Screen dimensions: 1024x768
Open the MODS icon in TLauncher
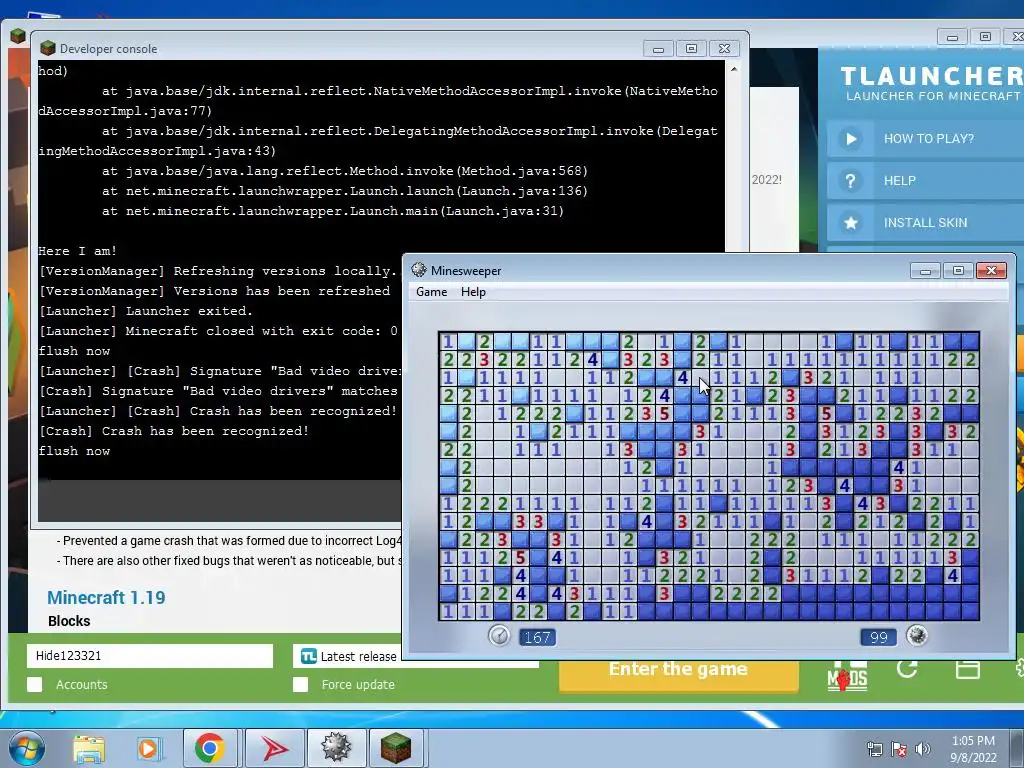click(847, 678)
